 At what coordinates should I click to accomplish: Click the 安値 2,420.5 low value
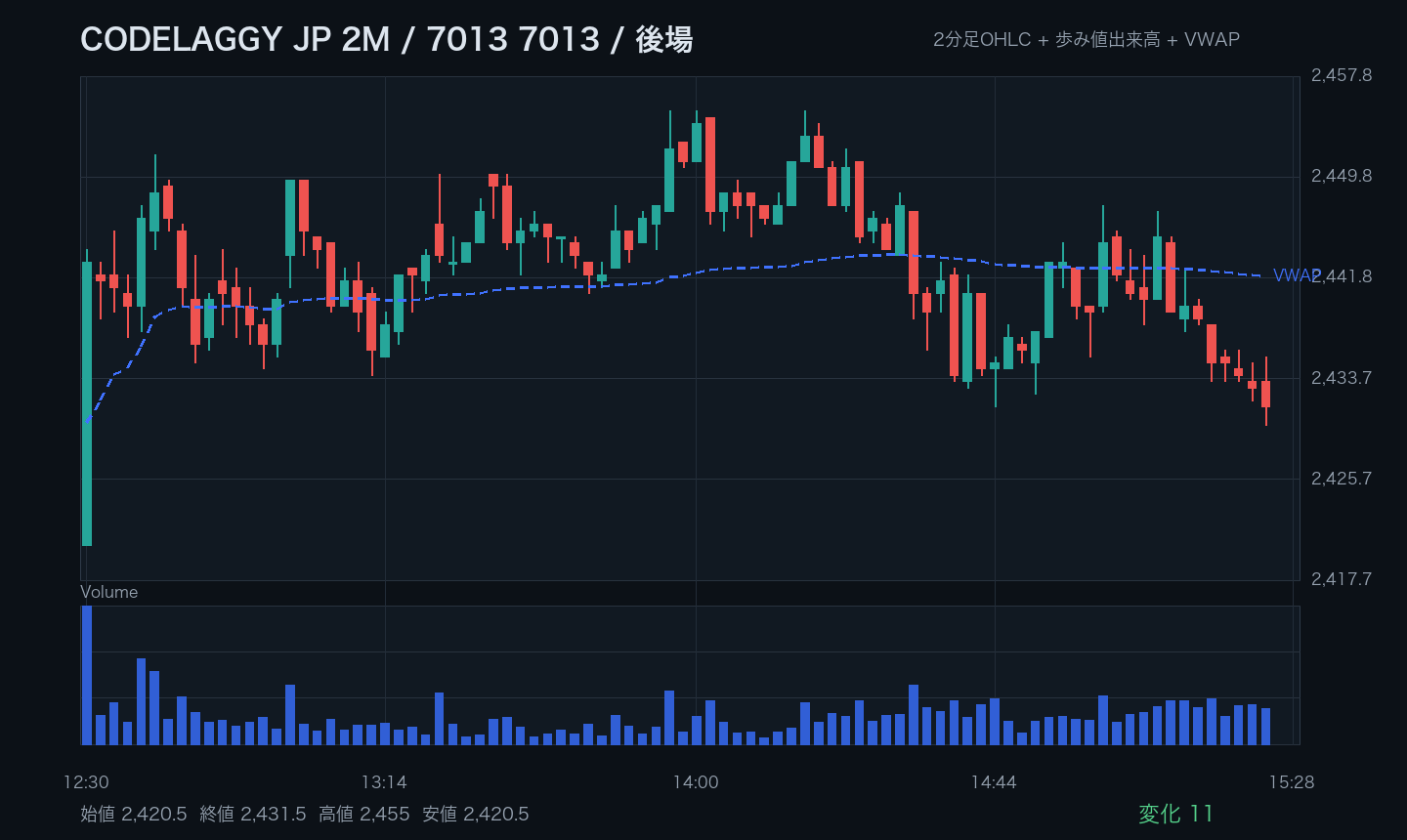click(x=476, y=814)
